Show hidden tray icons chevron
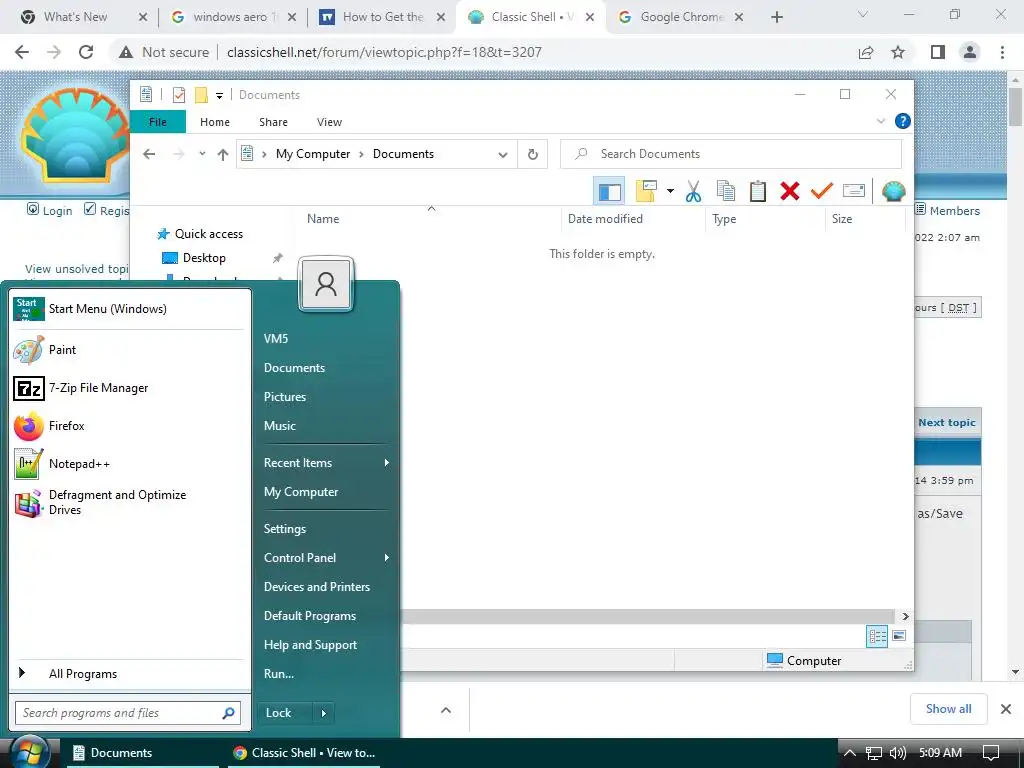The image size is (1024, 768). pyautogui.click(x=850, y=753)
